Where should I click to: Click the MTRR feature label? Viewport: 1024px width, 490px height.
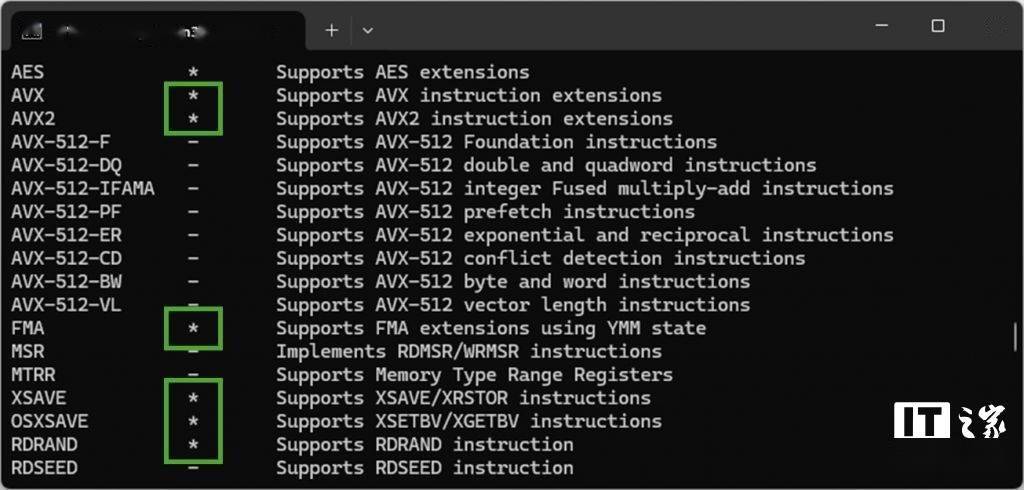click(x=33, y=375)
